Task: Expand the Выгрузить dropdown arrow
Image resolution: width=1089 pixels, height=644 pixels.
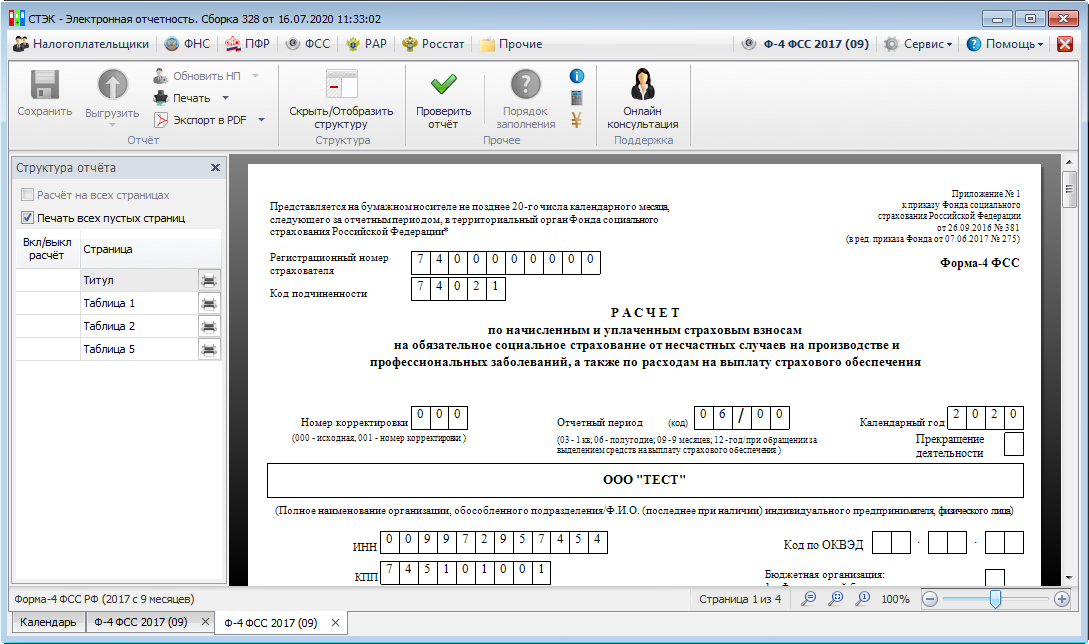Action: (113, 124)
